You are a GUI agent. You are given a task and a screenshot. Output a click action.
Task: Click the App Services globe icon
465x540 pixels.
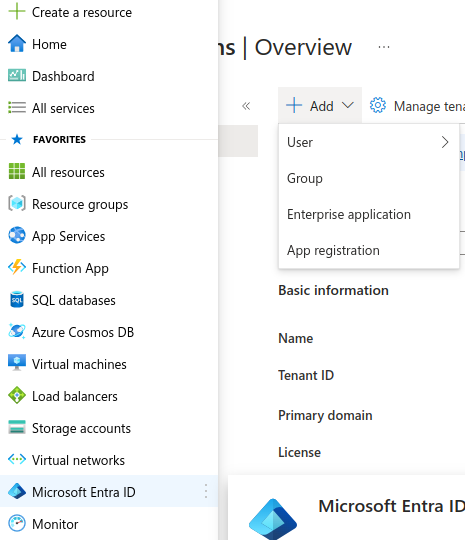coord(17,236)
